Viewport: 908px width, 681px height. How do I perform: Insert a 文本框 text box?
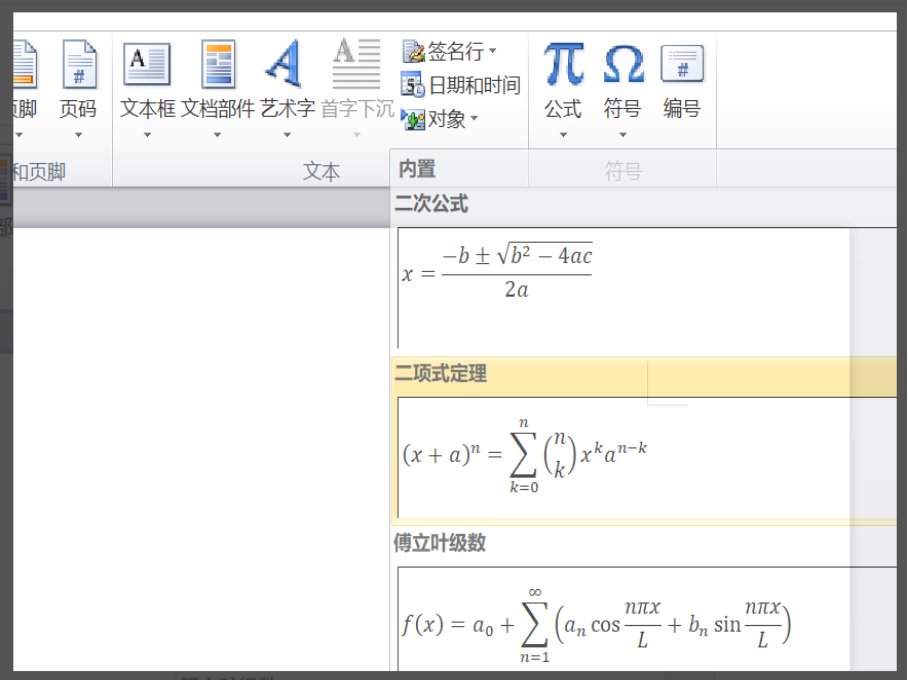pyautogui.click(x=144, y=66)
